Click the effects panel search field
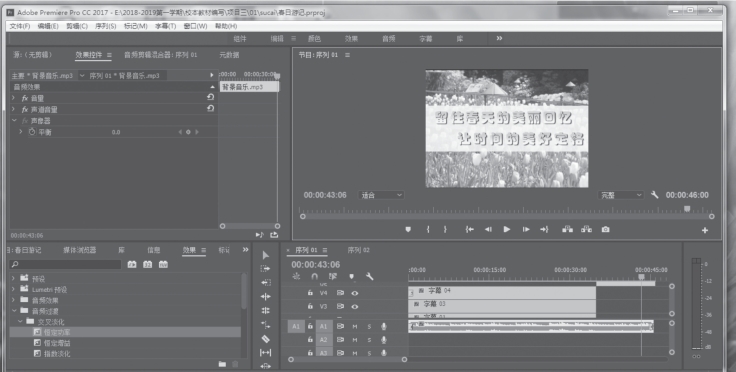 point(66,265)
